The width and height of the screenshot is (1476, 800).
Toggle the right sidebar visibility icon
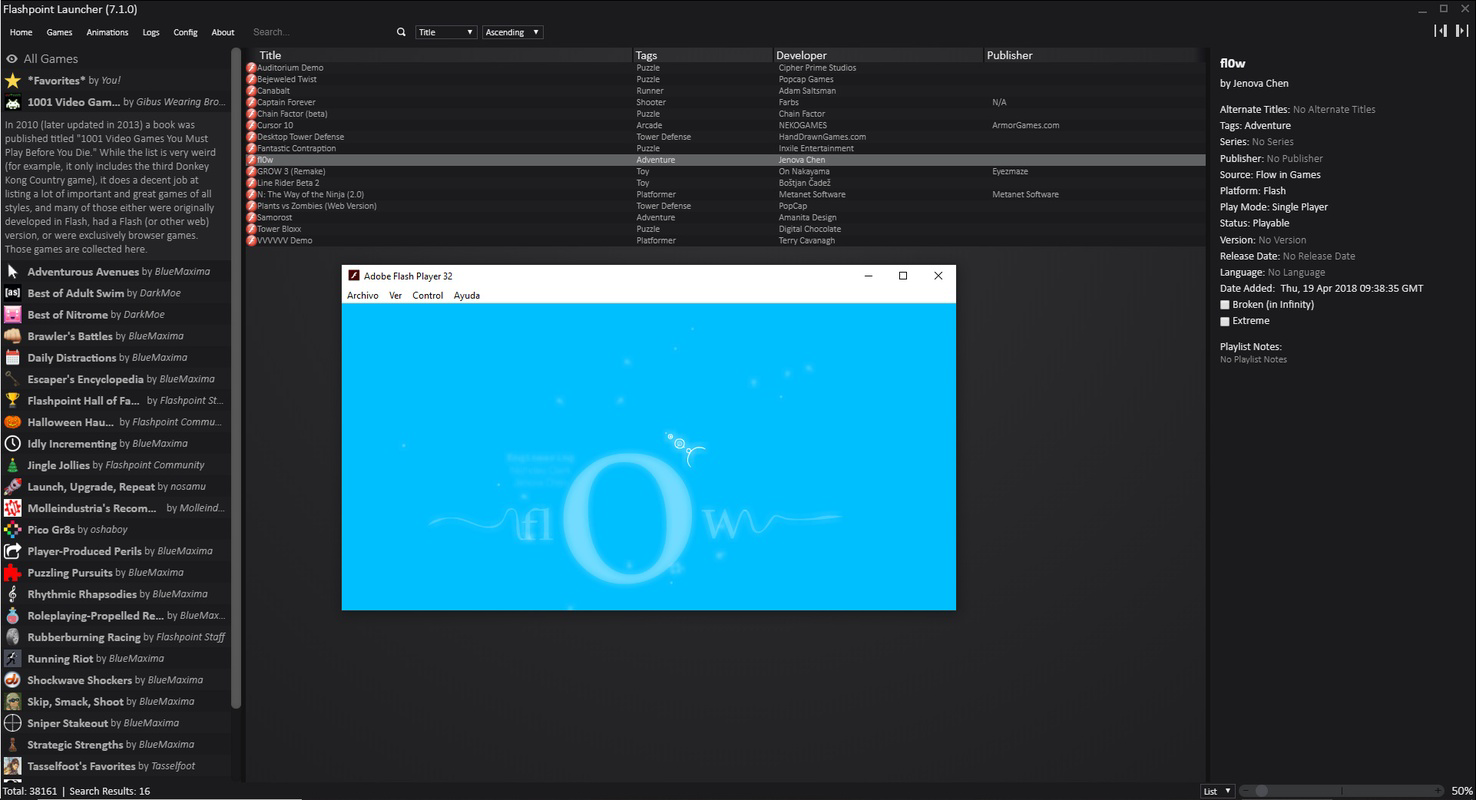click(x=1462, y=31)
